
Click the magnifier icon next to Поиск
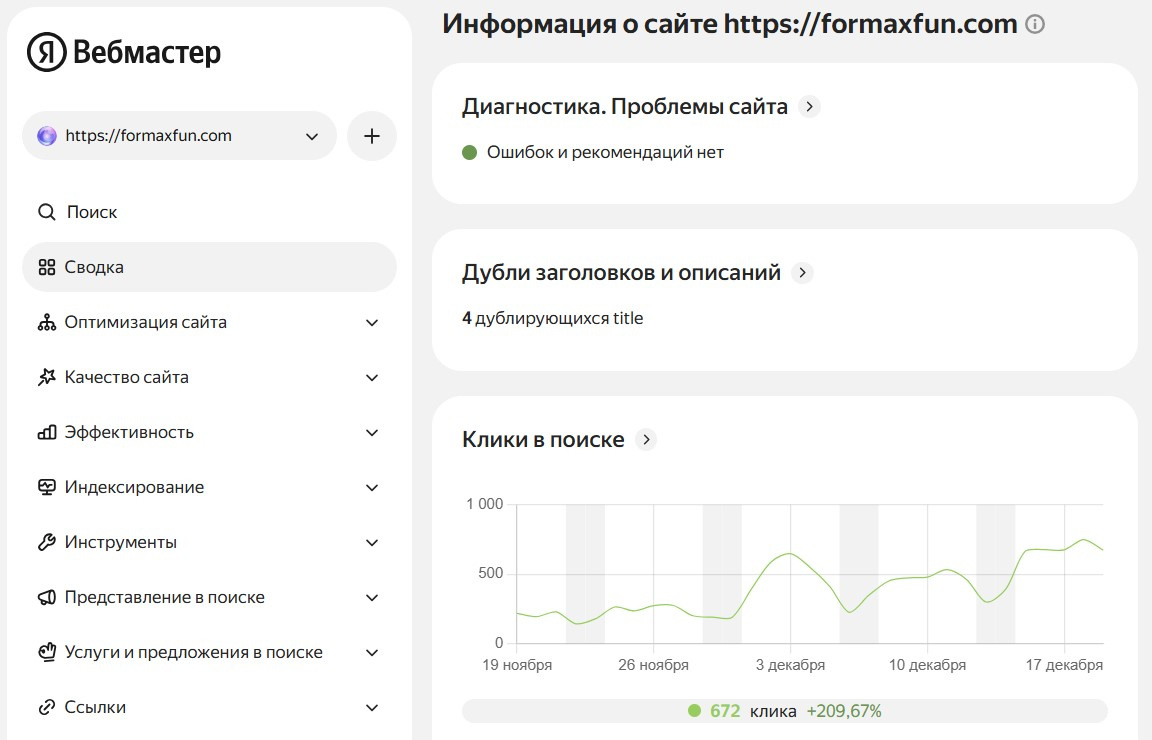click(x=46, y=212)
